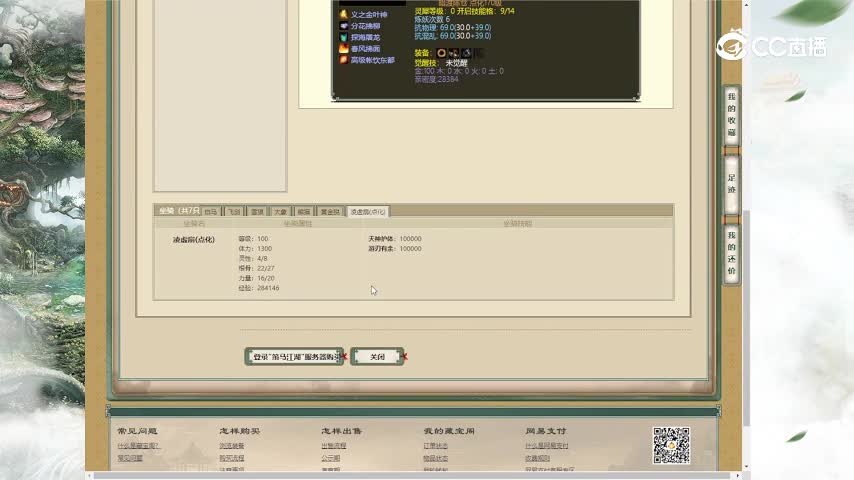Screen dimensions: 854x480
Task: Click the 春风拂面 flame skill icon
Action: pyautogui.click(x=343, y=48)
